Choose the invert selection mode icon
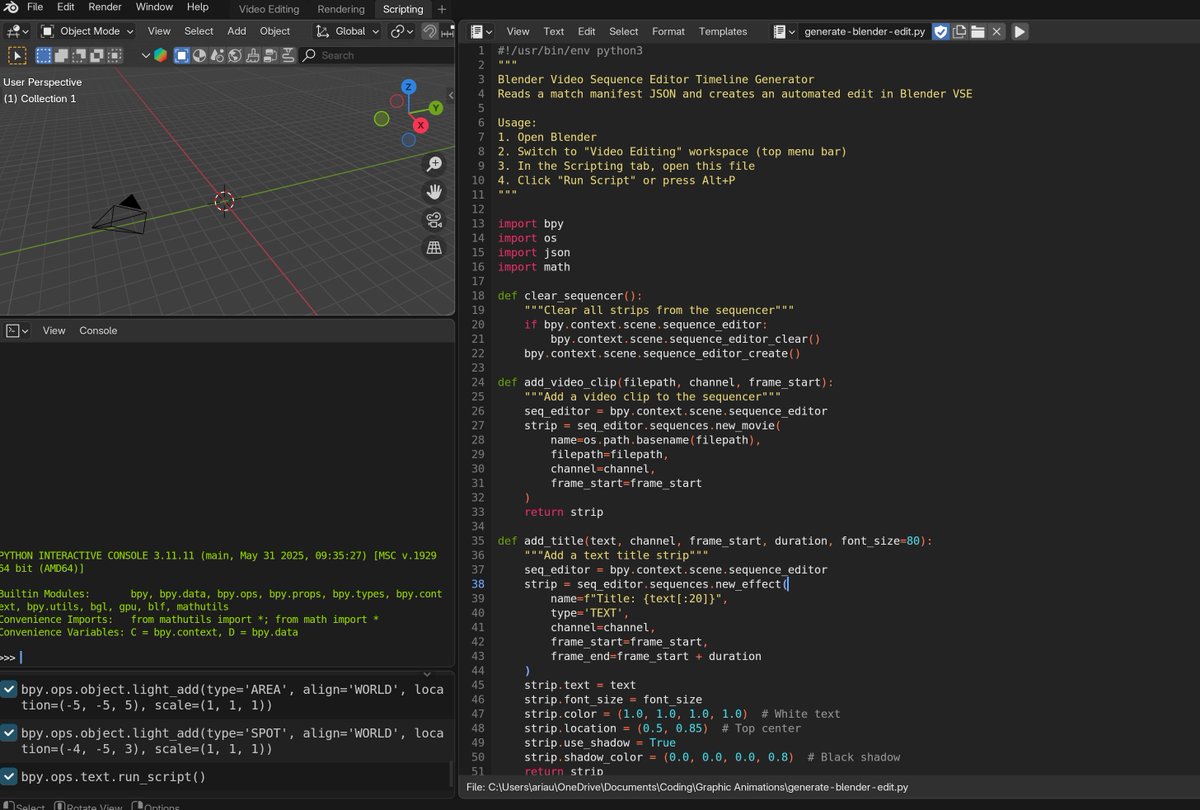The image size is (1200, 810). tap(97, 56)
